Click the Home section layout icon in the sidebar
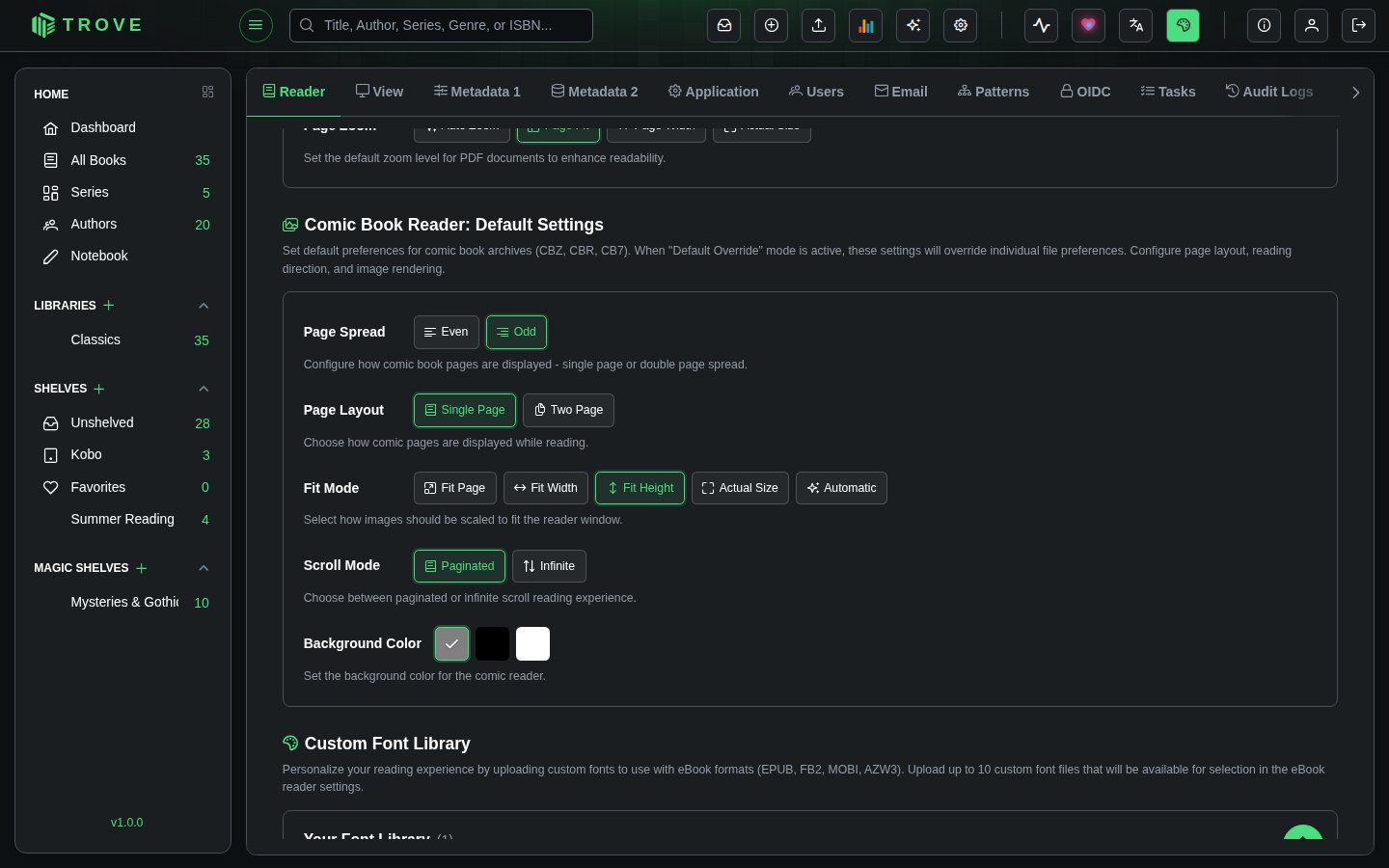 207,92
